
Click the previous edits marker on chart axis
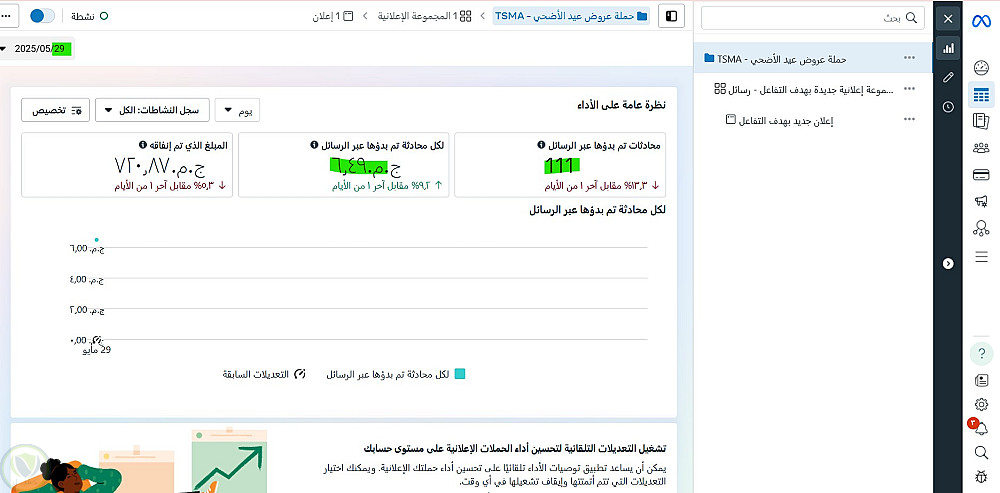pos(98,341)
